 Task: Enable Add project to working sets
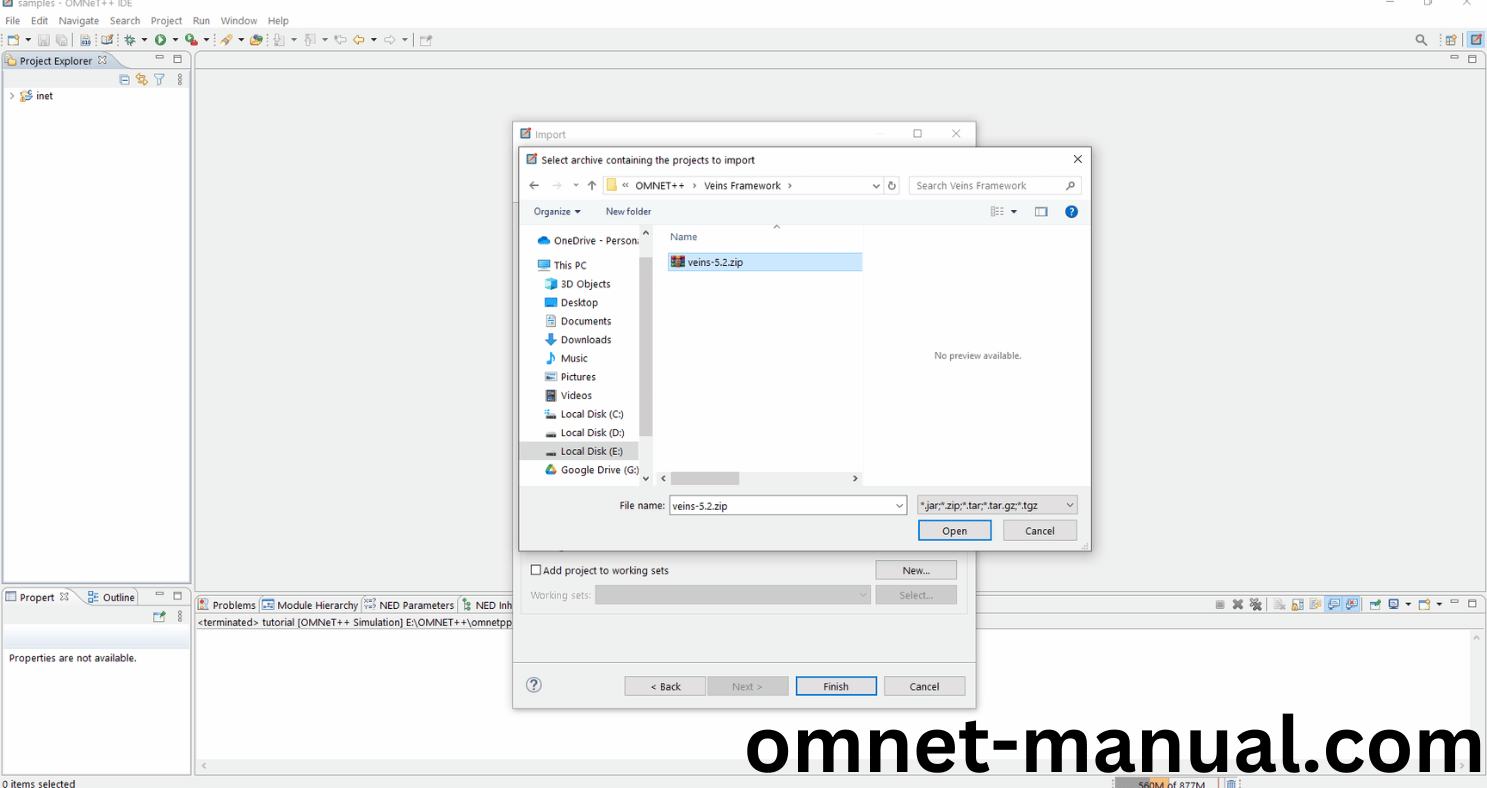[x=536, y=569]
